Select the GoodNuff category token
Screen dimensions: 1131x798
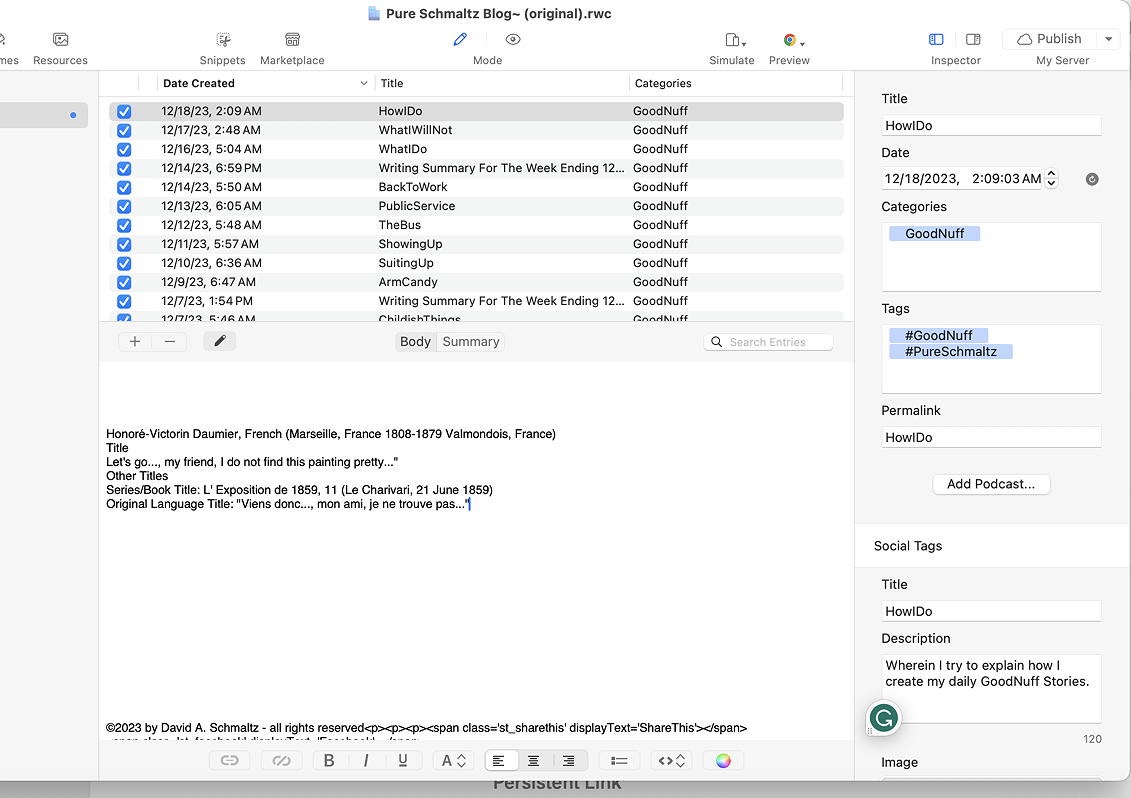point(934,234)
